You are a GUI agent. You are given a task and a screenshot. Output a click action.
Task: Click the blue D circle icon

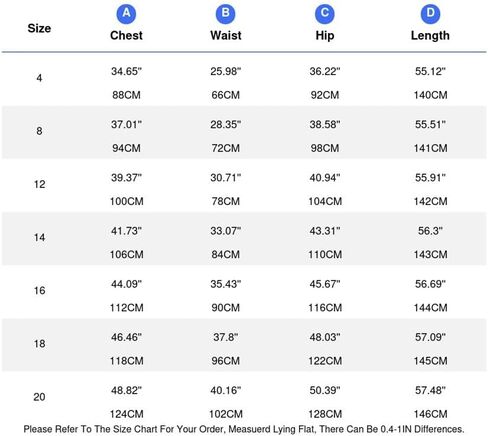(430, 14)
